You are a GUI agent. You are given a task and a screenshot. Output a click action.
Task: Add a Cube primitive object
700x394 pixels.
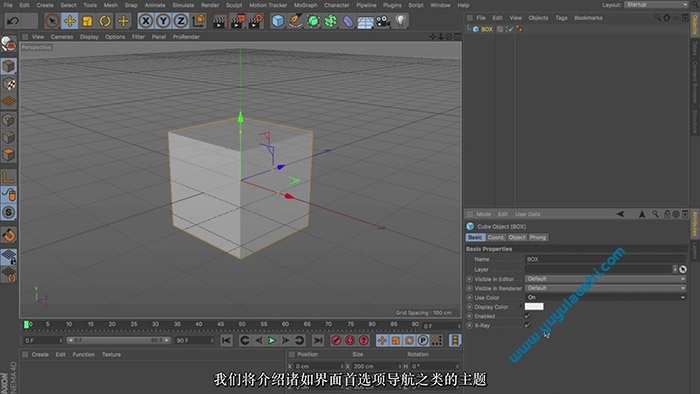278,21
